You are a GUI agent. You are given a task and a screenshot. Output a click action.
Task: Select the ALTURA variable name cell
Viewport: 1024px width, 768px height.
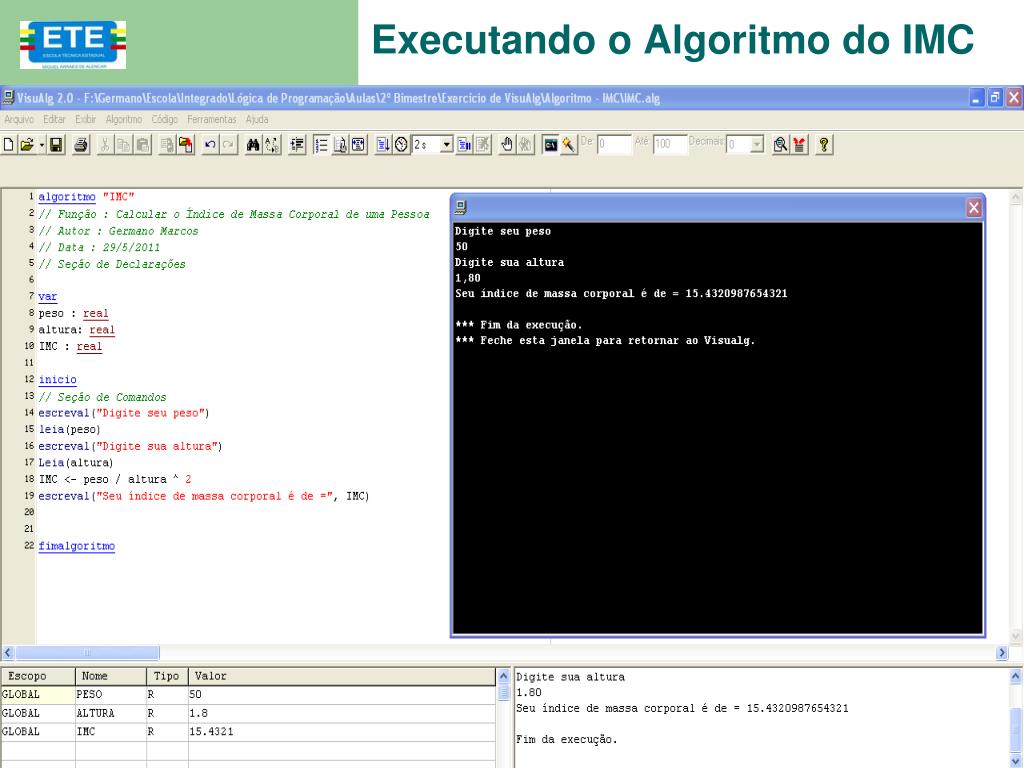click(x=95, y=713)
